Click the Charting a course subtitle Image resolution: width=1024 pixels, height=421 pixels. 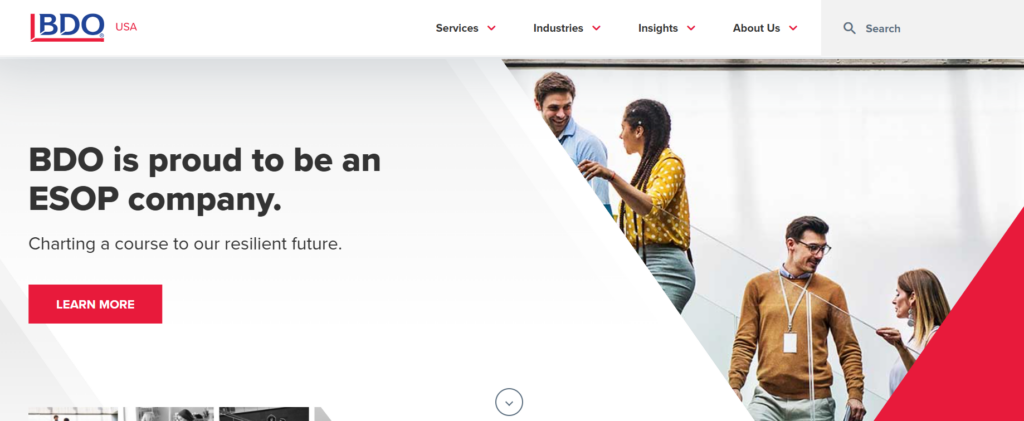[185, 245]
